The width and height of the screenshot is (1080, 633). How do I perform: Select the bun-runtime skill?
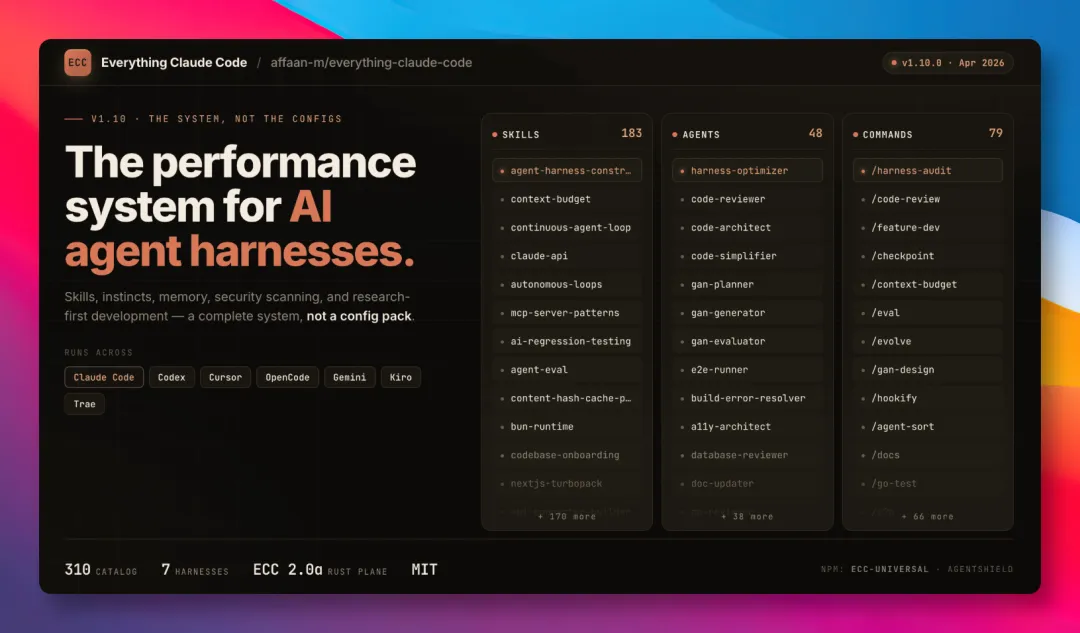567,426
